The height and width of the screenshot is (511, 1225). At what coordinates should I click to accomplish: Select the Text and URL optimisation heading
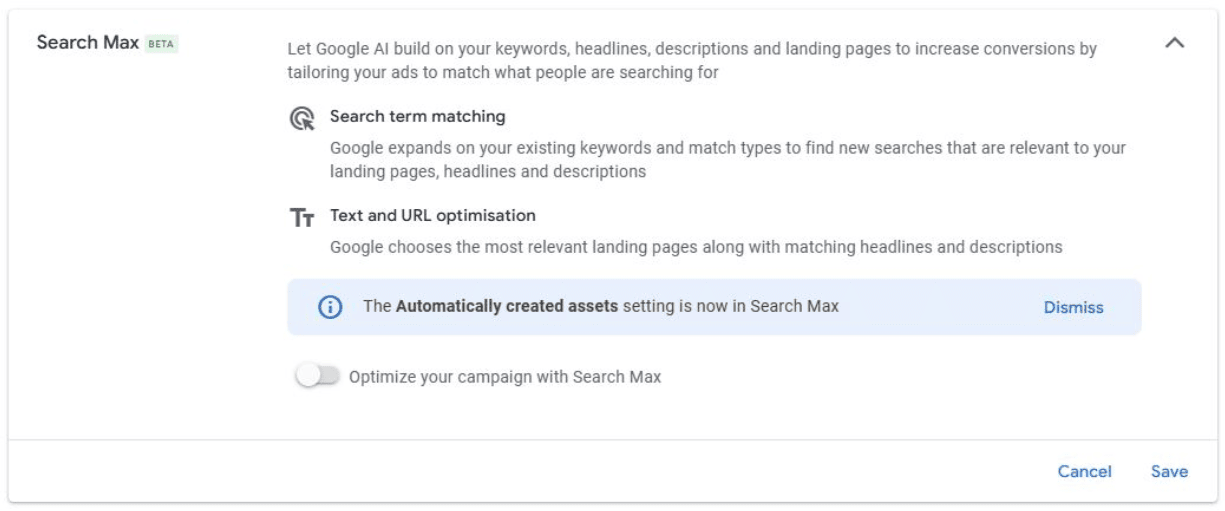click(432, 216)
